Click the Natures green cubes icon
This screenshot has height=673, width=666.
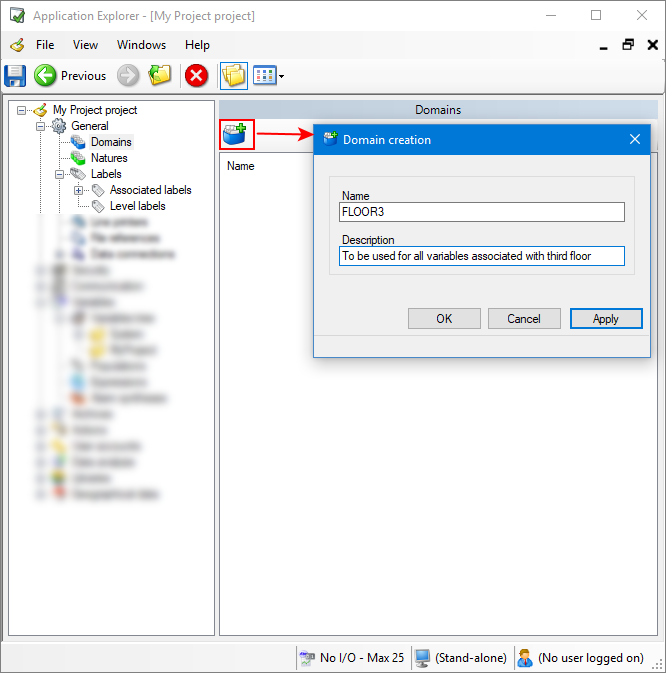[x=78, y=158]
